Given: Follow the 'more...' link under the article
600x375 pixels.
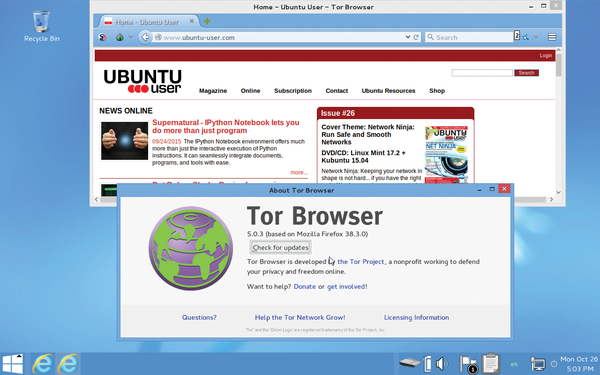Looking at the screenshot, I should tap(299, 173).
